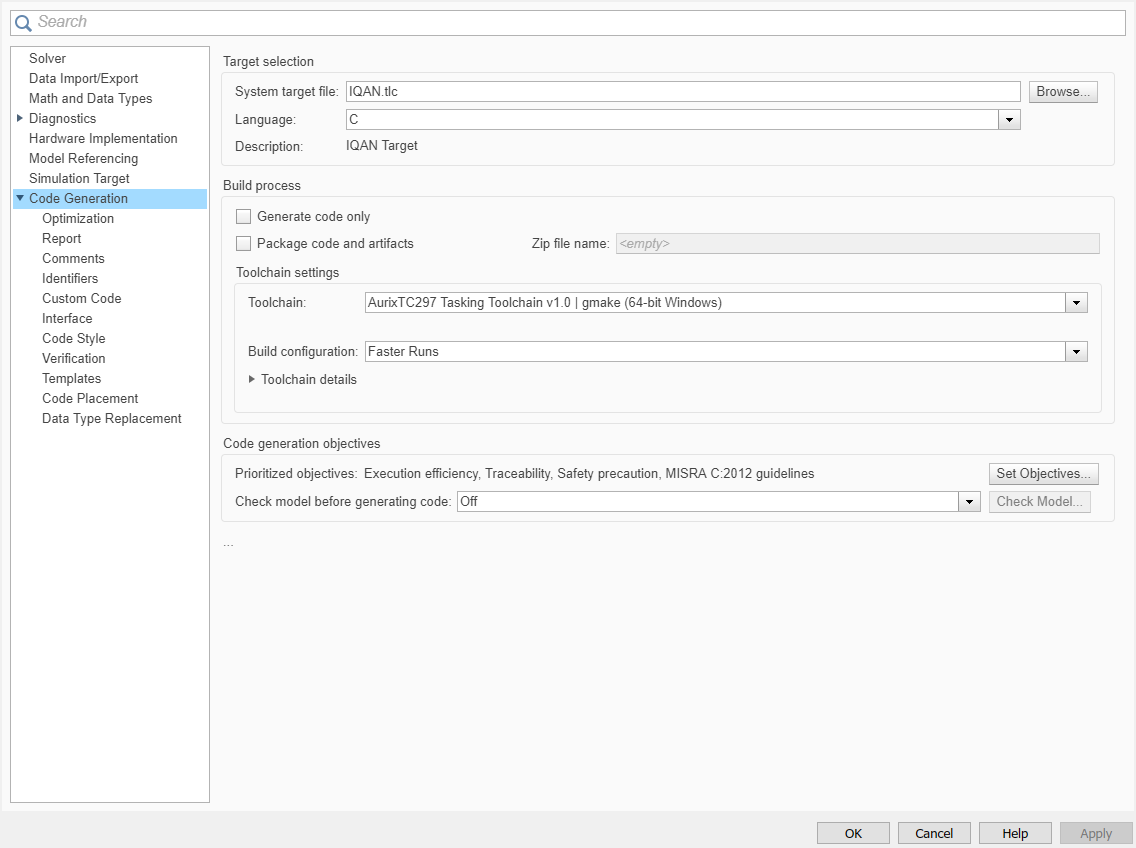This screenshot has height=848, width=1136.
Task: Select the Diagnostics tree item
Action: tap(62, 118)
